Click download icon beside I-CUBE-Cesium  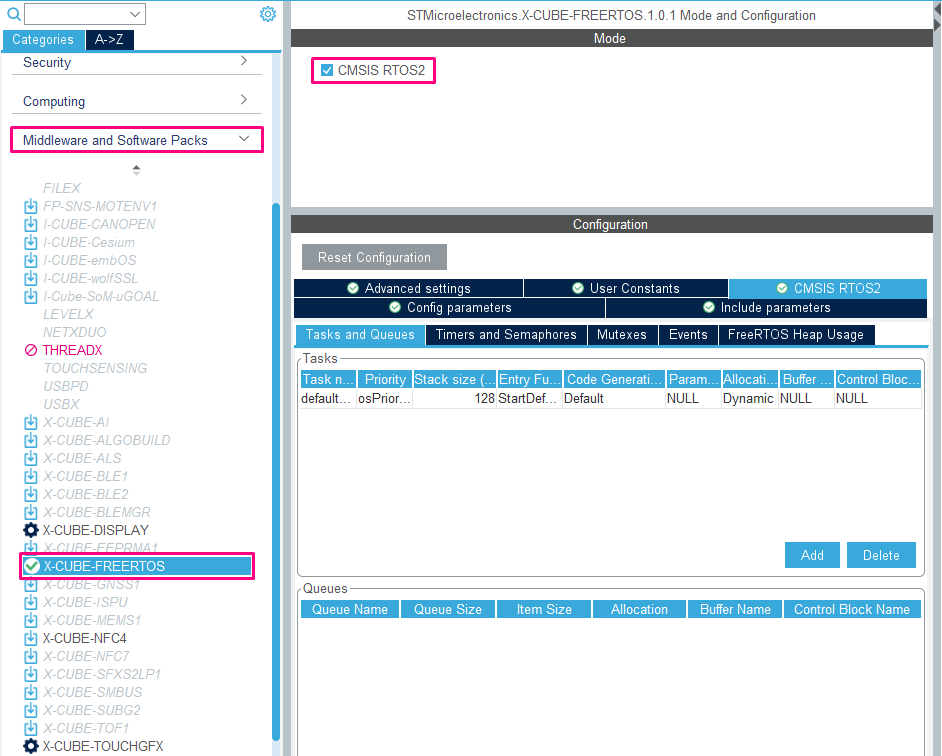point(31,243)
